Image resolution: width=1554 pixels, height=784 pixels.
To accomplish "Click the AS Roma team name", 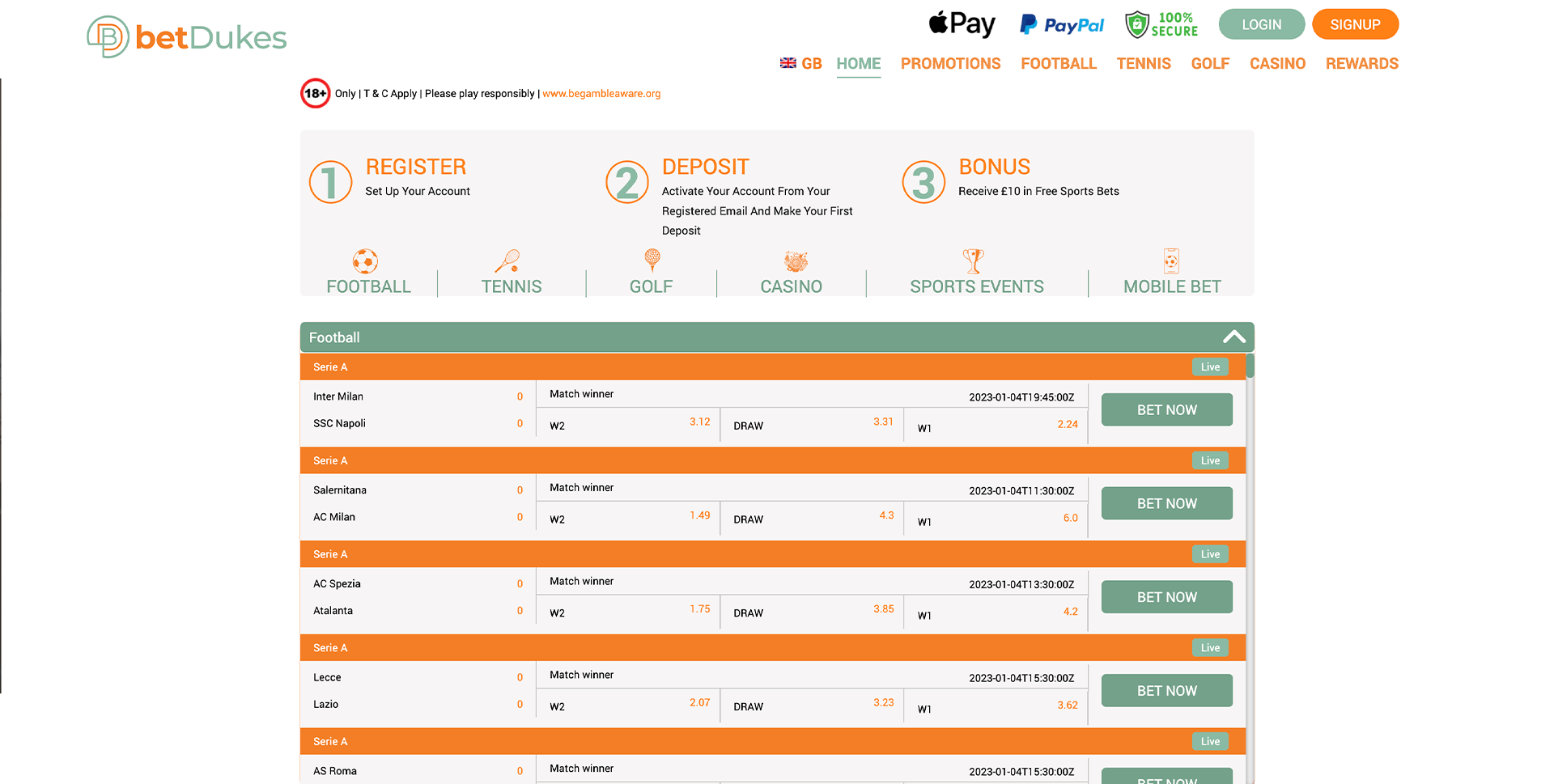I will (x=335, y=771).
